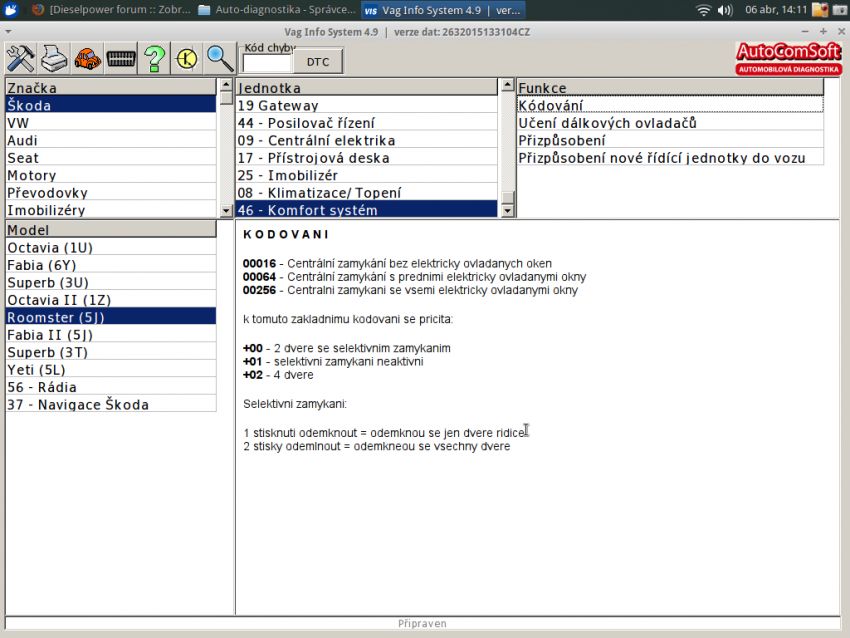Viewport: 850px width, 638px height.
Task: Select Škoda in Značka list
Action: (111, 105)
